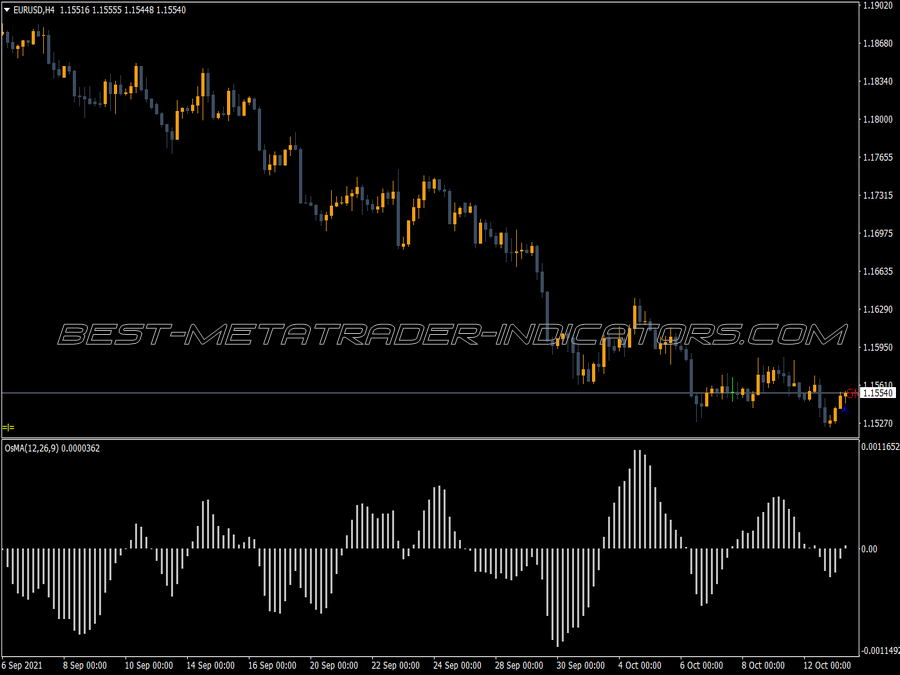Click the 22 Sep 00:00 time label
The width and height of the screenshot is (900, 675).
coord(395,665)
